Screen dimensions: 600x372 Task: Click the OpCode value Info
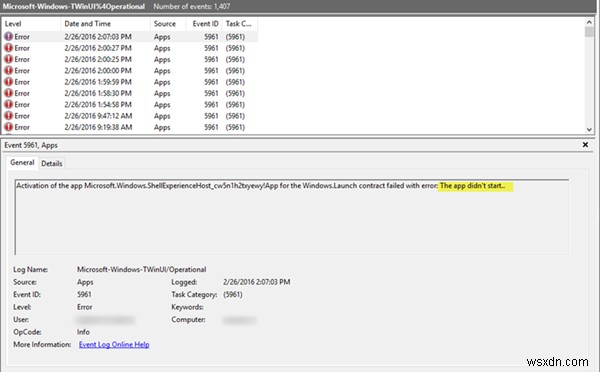tap(83, 332)
